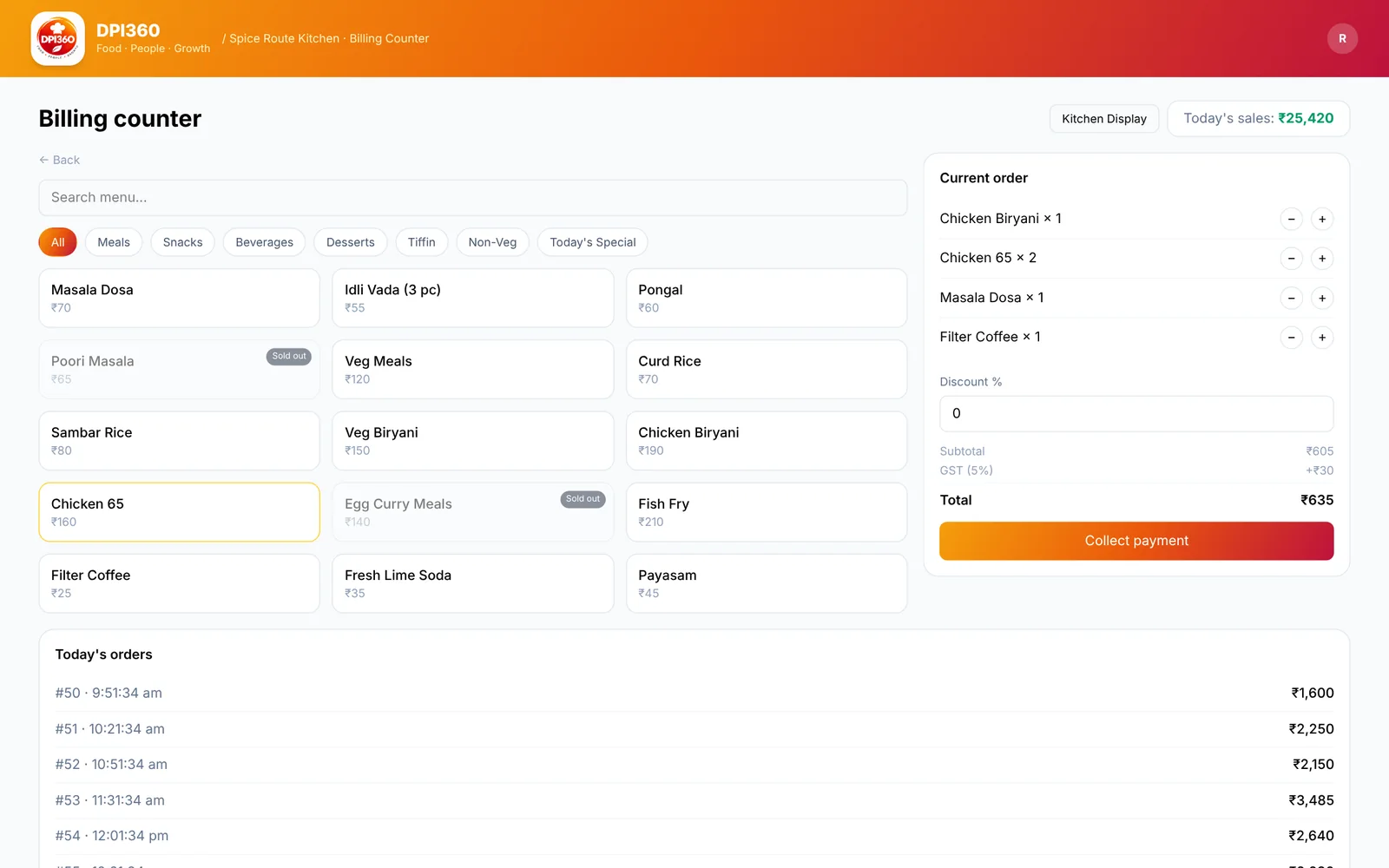
Task: Open order #52 at 10:51:34 am
Action: (694, 765)
